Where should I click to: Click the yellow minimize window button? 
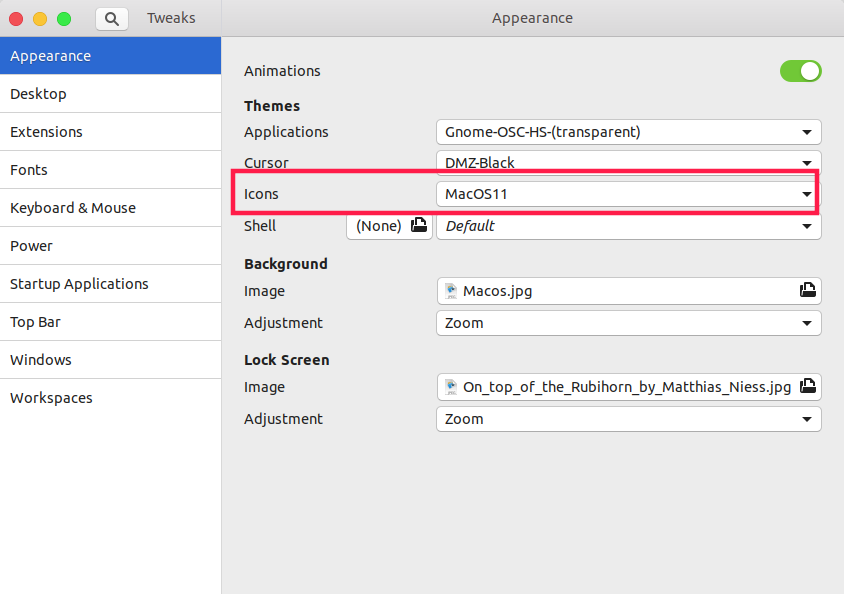(40, 19)
